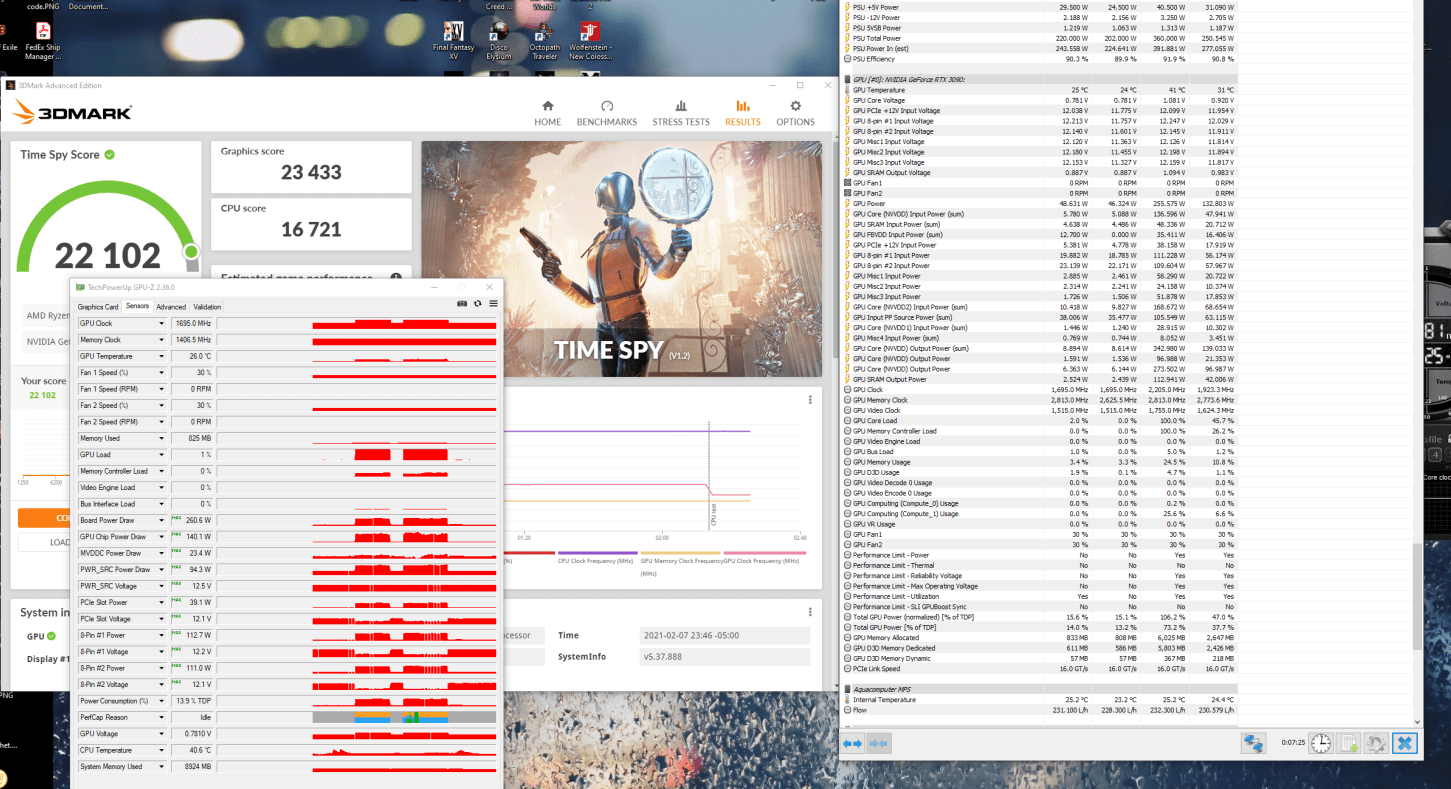Click HWiNFO expand columns blue arrows button

(x=852, y=743)
